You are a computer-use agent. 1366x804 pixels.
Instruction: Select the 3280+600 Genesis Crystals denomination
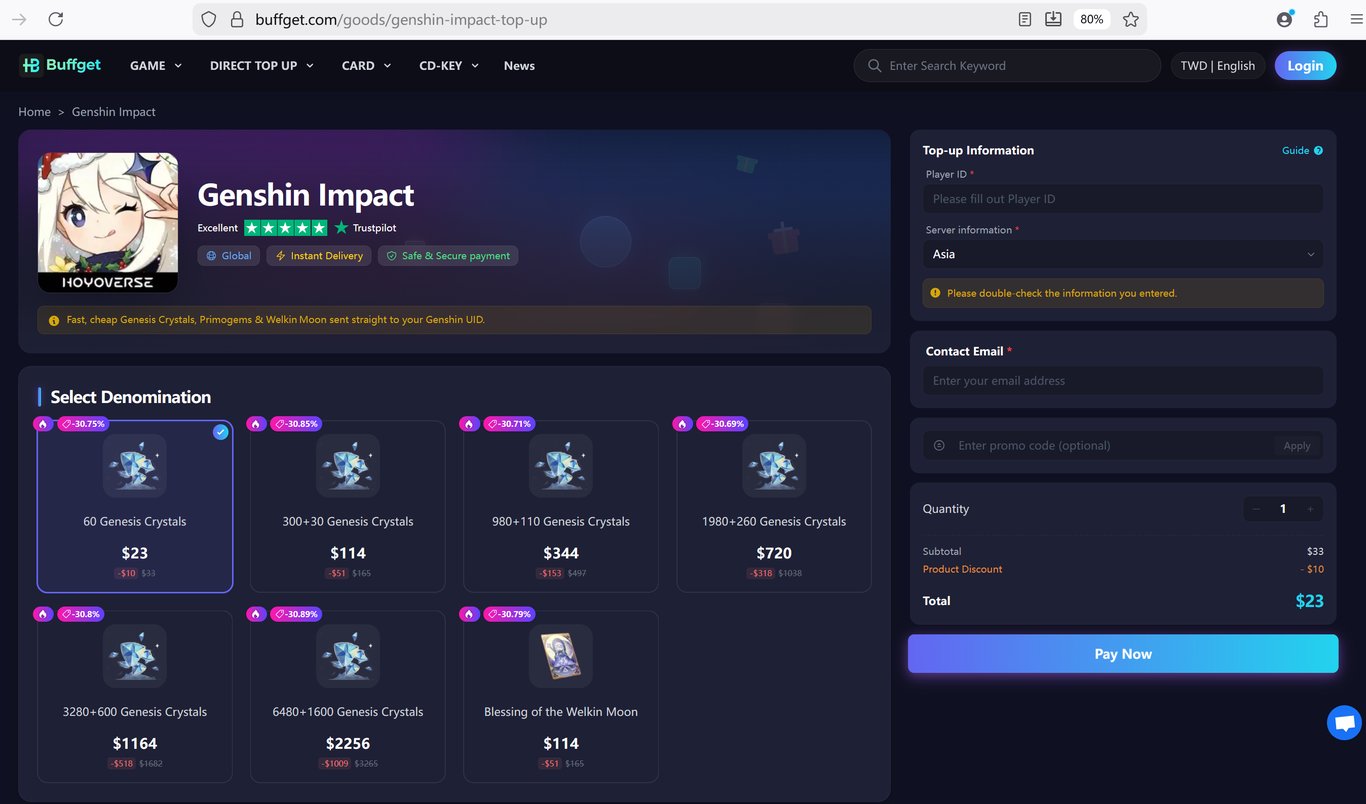(135, 697)
